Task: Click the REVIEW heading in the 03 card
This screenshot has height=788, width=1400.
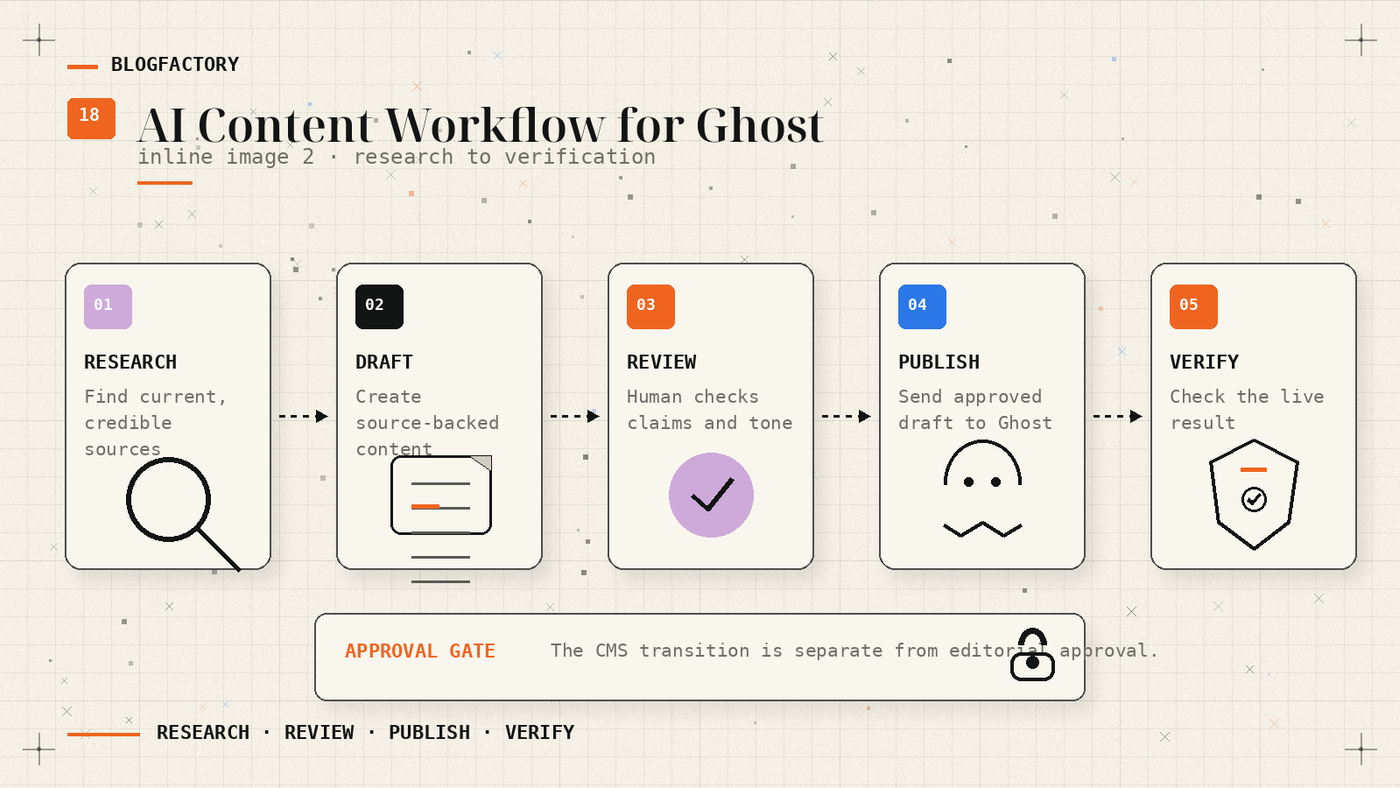Action: (x=662, y=362)
